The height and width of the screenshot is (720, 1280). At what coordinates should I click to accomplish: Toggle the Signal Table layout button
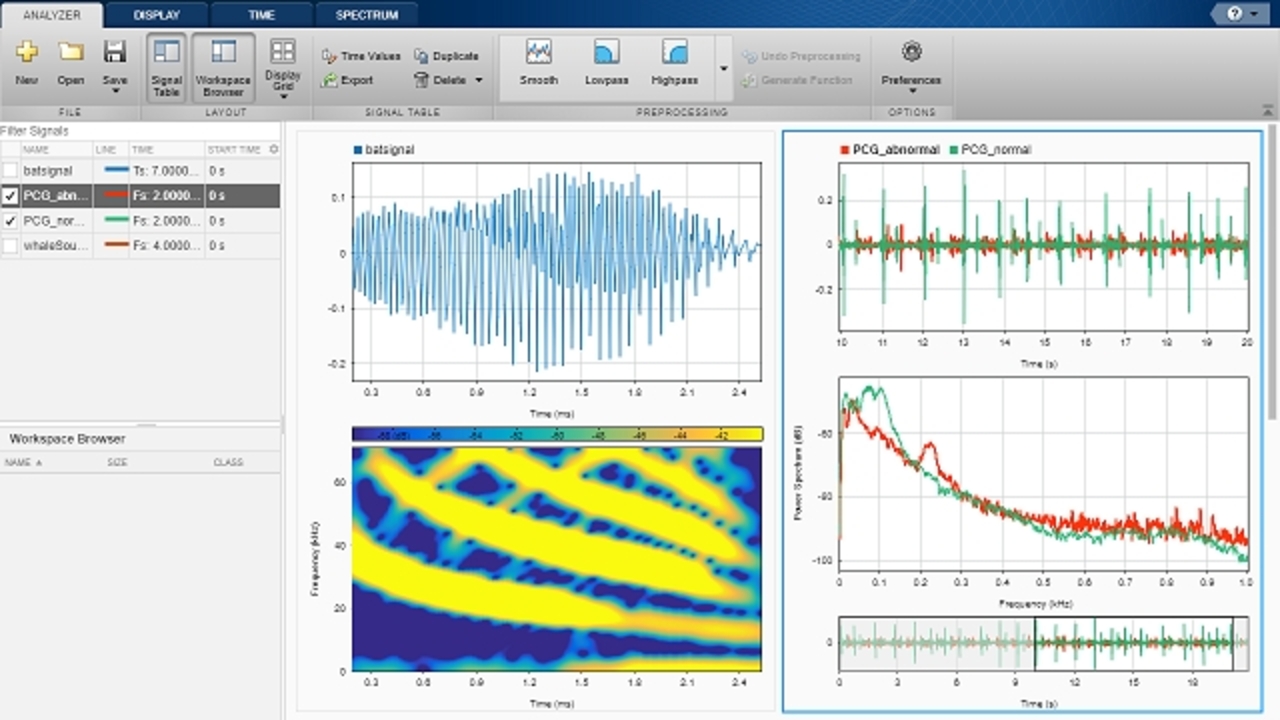point(167,66)
